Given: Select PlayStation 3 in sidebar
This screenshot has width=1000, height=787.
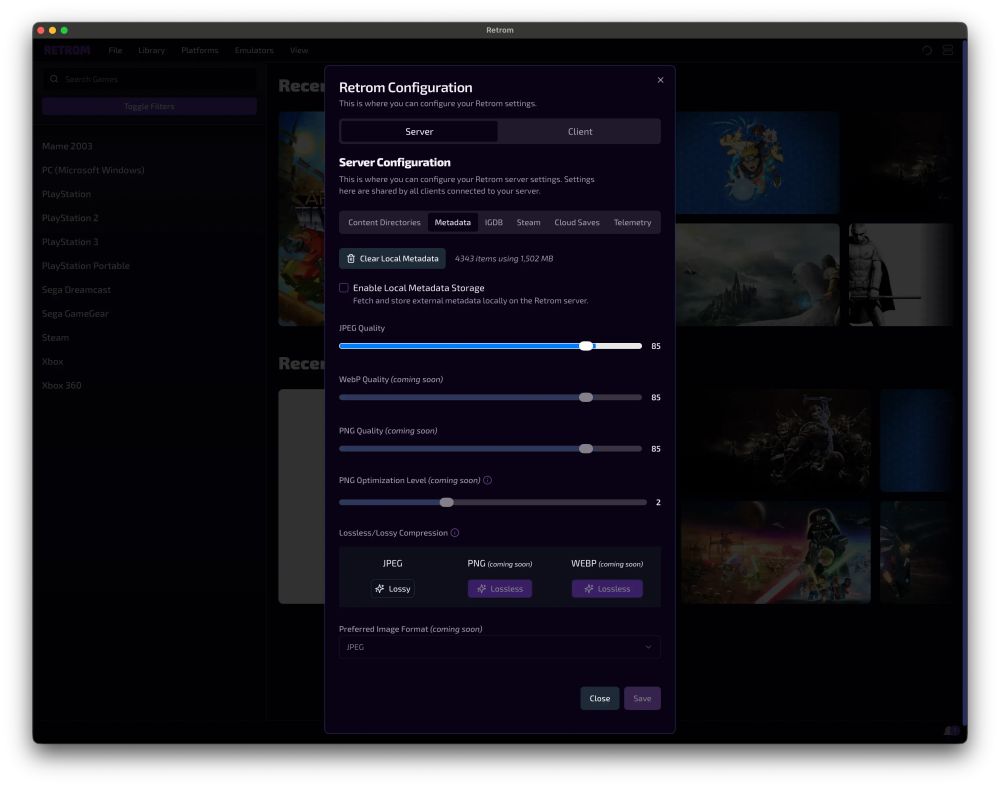Looking at the screenshot, I should [70, 242].
